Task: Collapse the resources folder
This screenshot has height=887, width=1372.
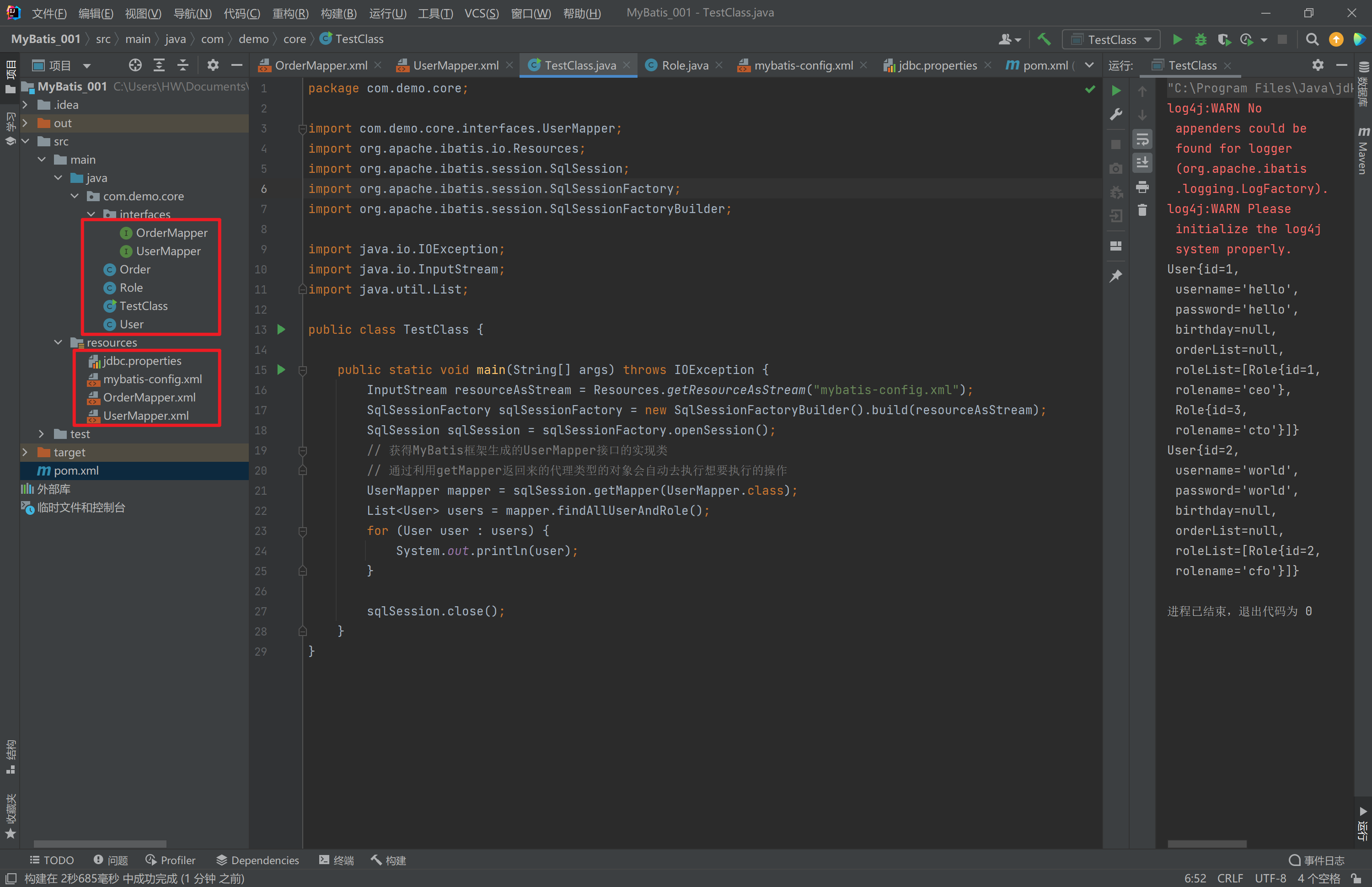Action: coord(58,342)
